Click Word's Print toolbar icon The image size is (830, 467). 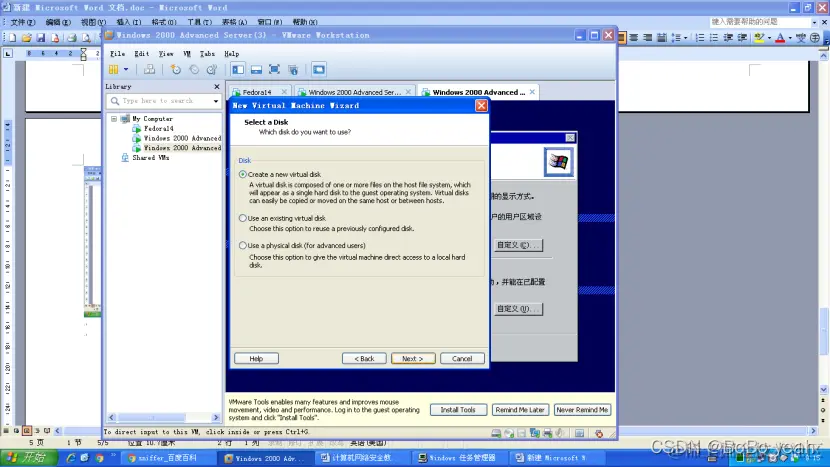(x=71, y=38)
